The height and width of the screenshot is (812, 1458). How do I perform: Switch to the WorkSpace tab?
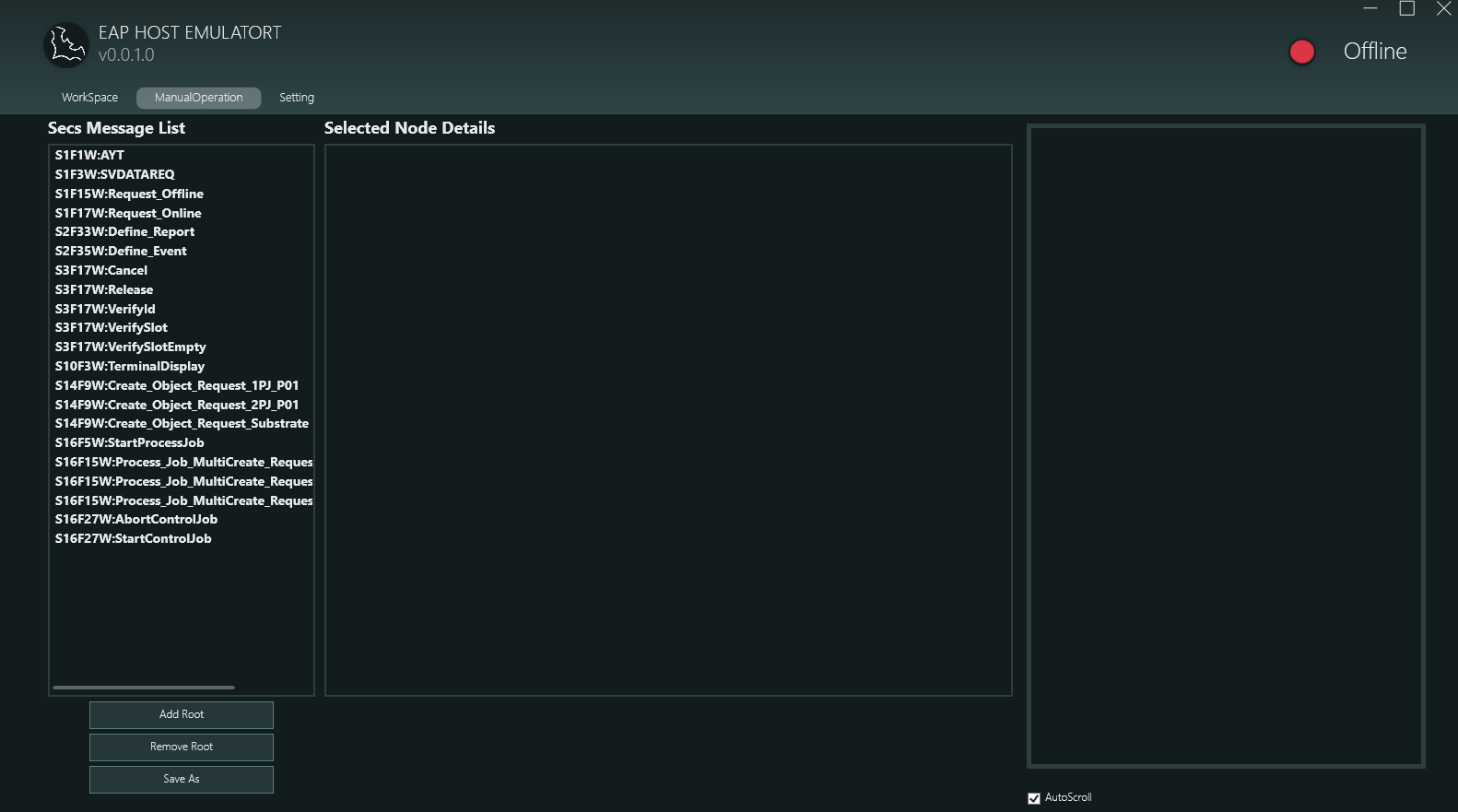pyautogui.click(x=89, y=98)
